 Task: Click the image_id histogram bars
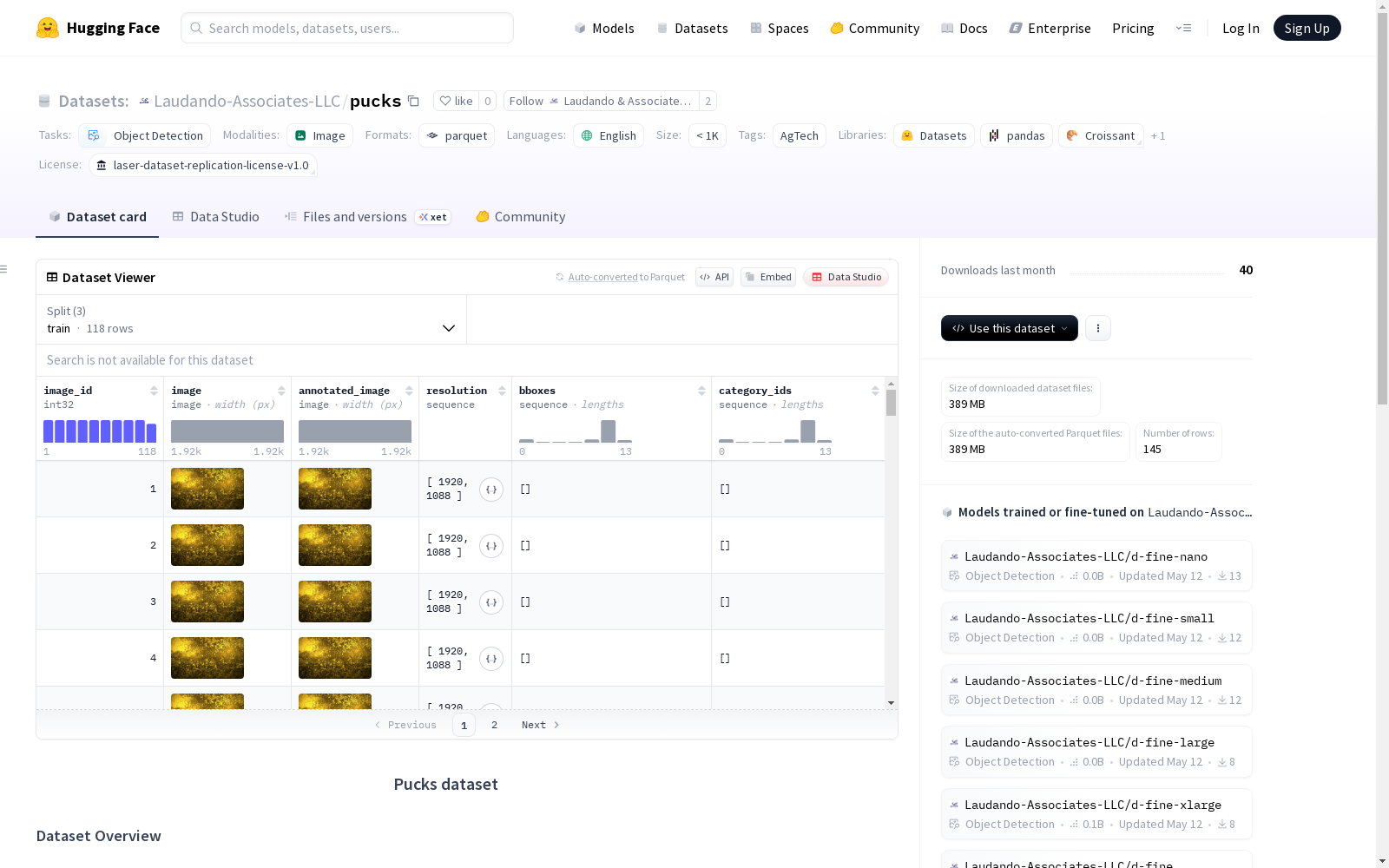click(x=100, y=431)
